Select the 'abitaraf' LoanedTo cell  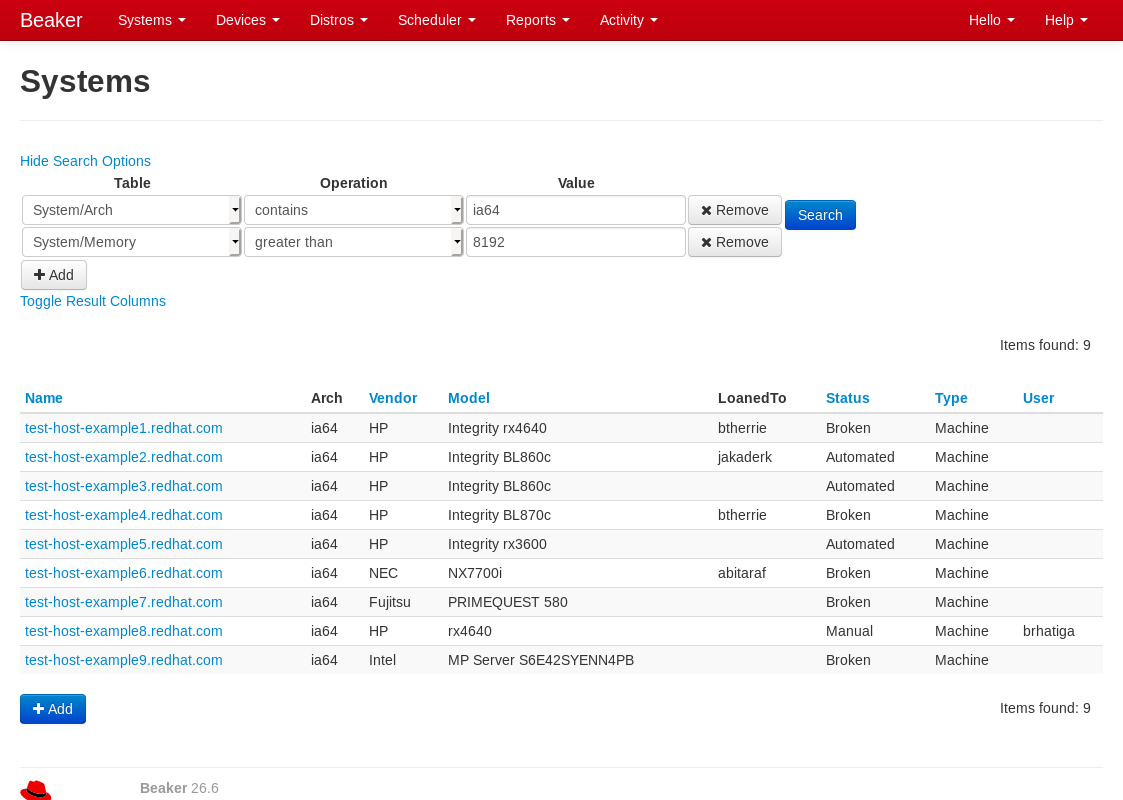pyautogui.click(x=742, y=573)
